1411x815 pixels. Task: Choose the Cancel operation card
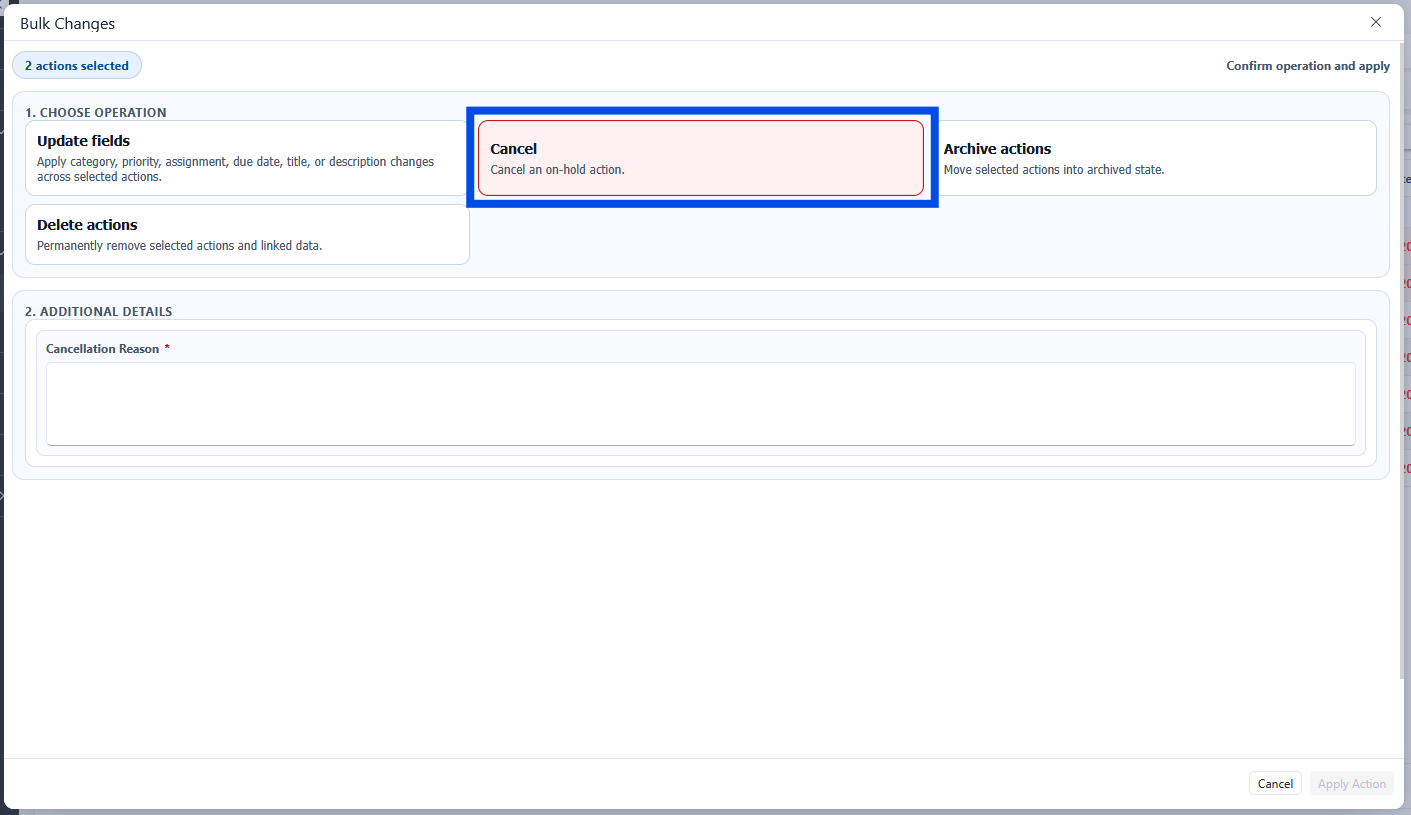pos(700,158)
